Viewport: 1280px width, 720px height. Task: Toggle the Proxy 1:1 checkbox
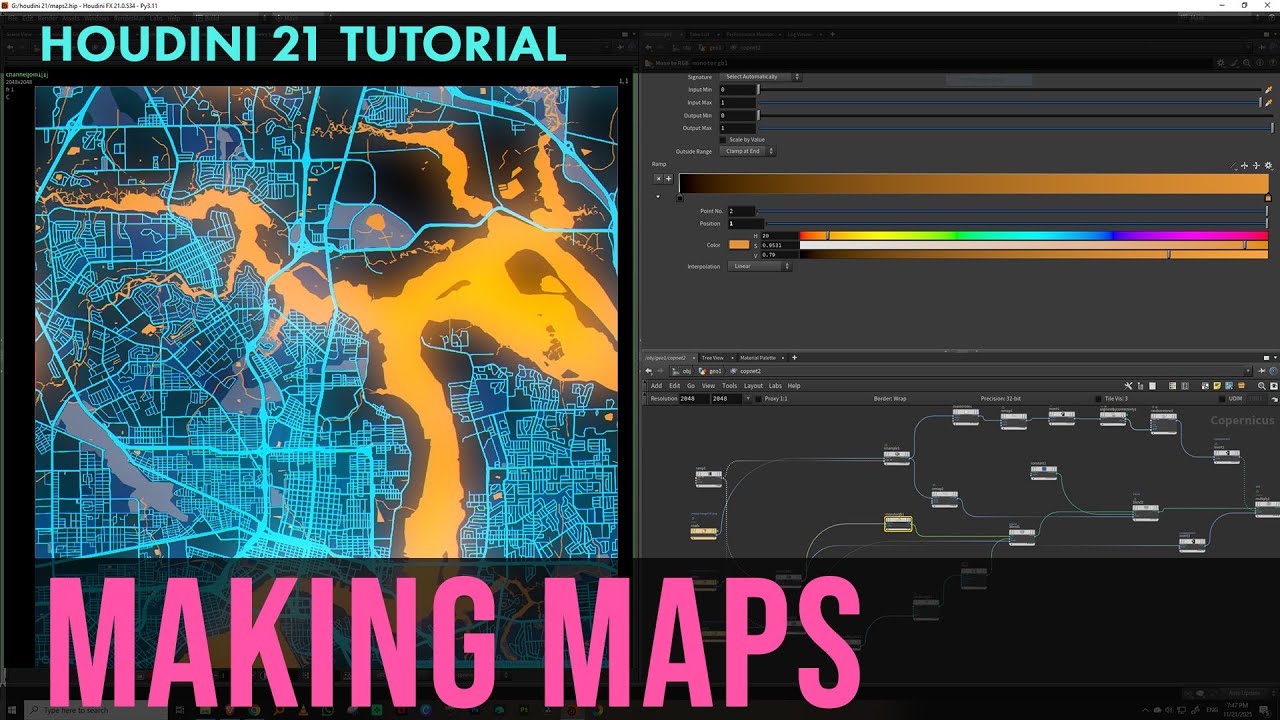pyautogui.click(x=758, y=399)
